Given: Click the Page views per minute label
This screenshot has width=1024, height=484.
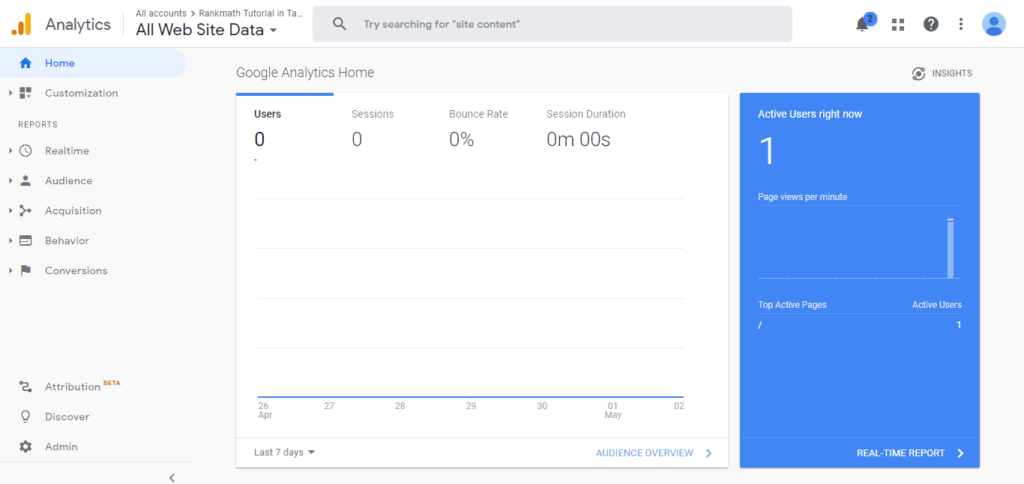Looking at the screenshot, I should coord(803,197).
